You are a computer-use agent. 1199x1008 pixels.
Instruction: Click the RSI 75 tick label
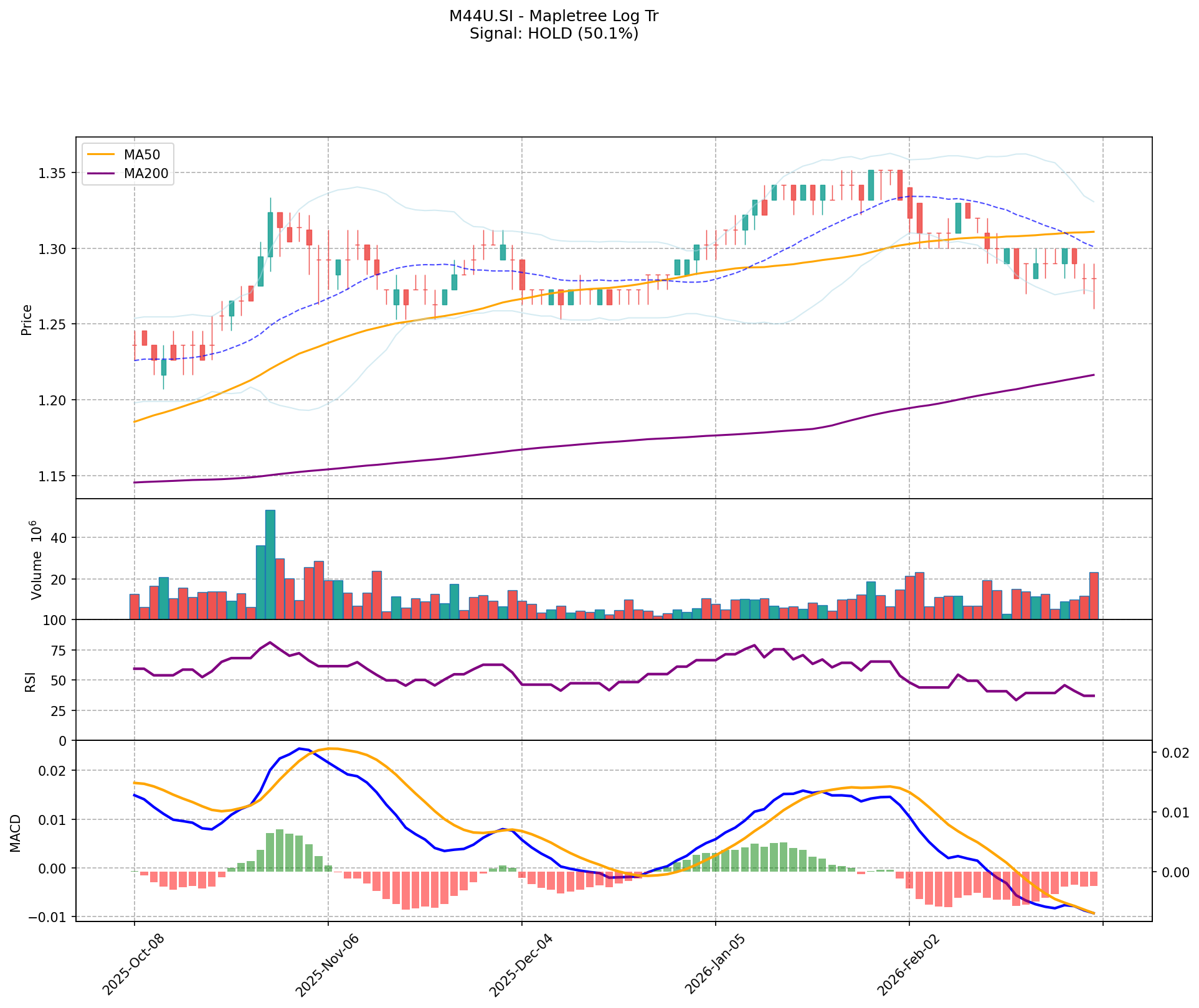pos(60,651)
